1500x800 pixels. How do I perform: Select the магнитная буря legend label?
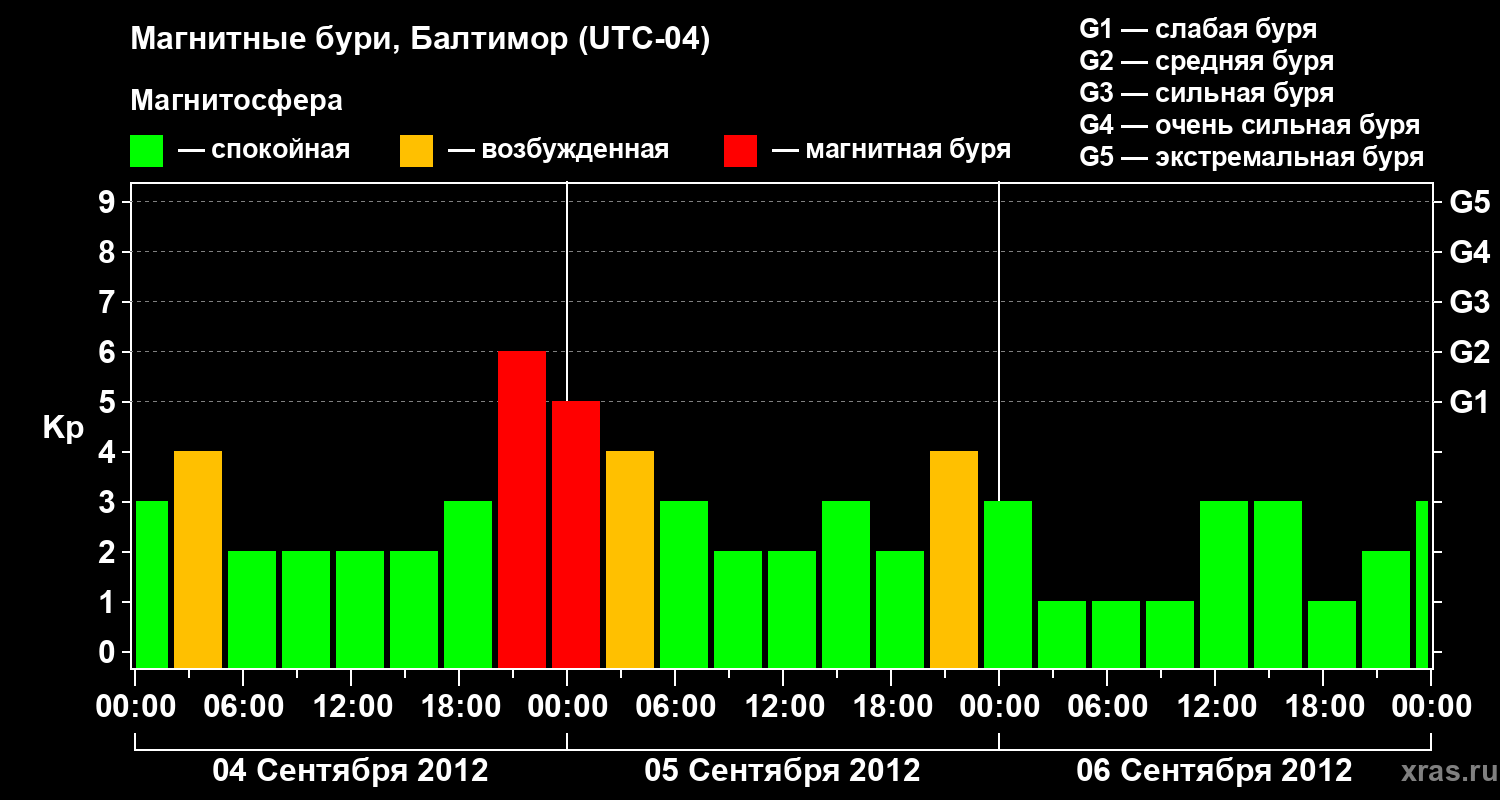pos(908,151)
